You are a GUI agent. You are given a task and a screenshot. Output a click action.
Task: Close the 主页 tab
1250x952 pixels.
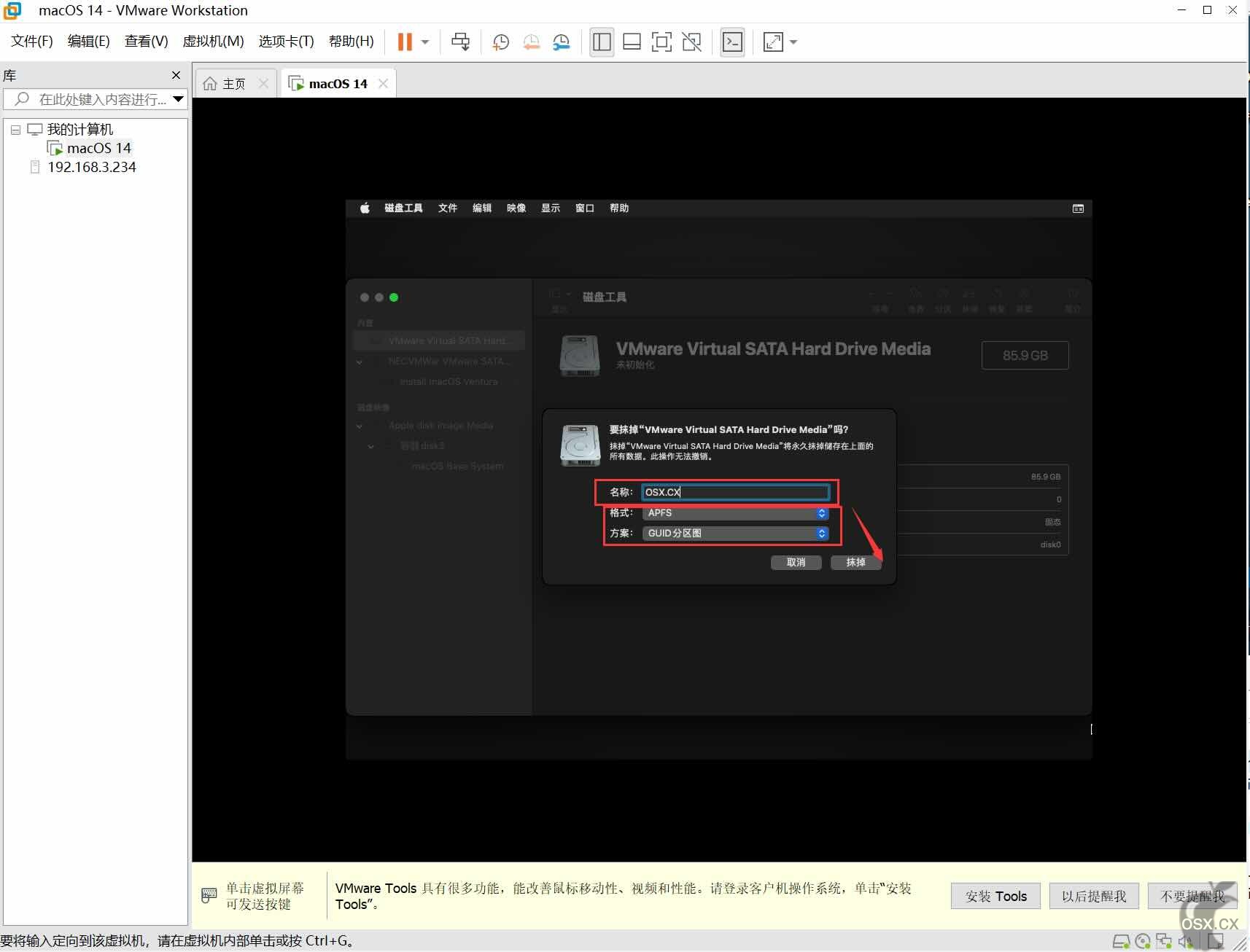(x=263, y=84)
